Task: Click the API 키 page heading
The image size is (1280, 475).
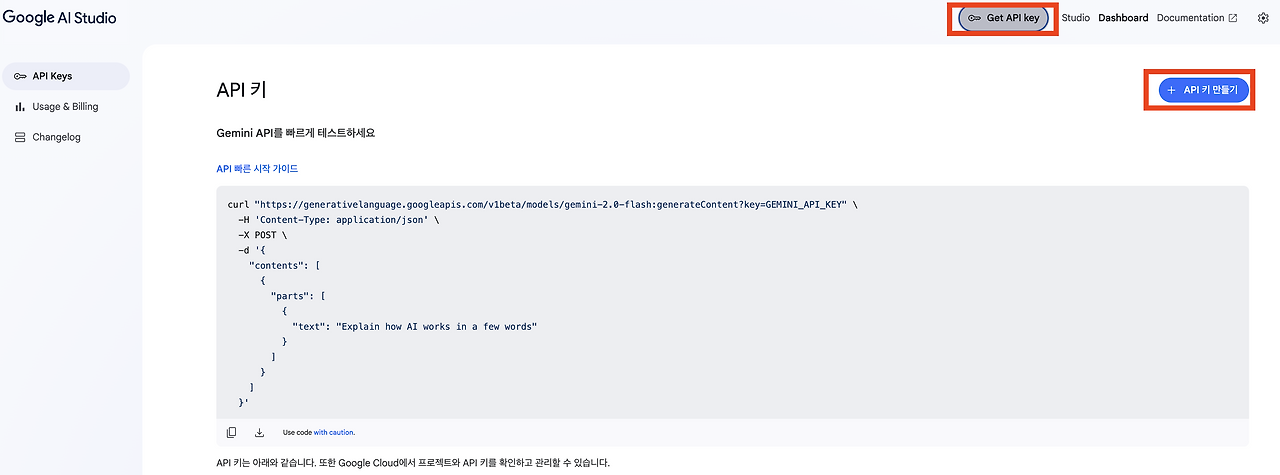Action: pyautogui.click(x=241, y=90)
